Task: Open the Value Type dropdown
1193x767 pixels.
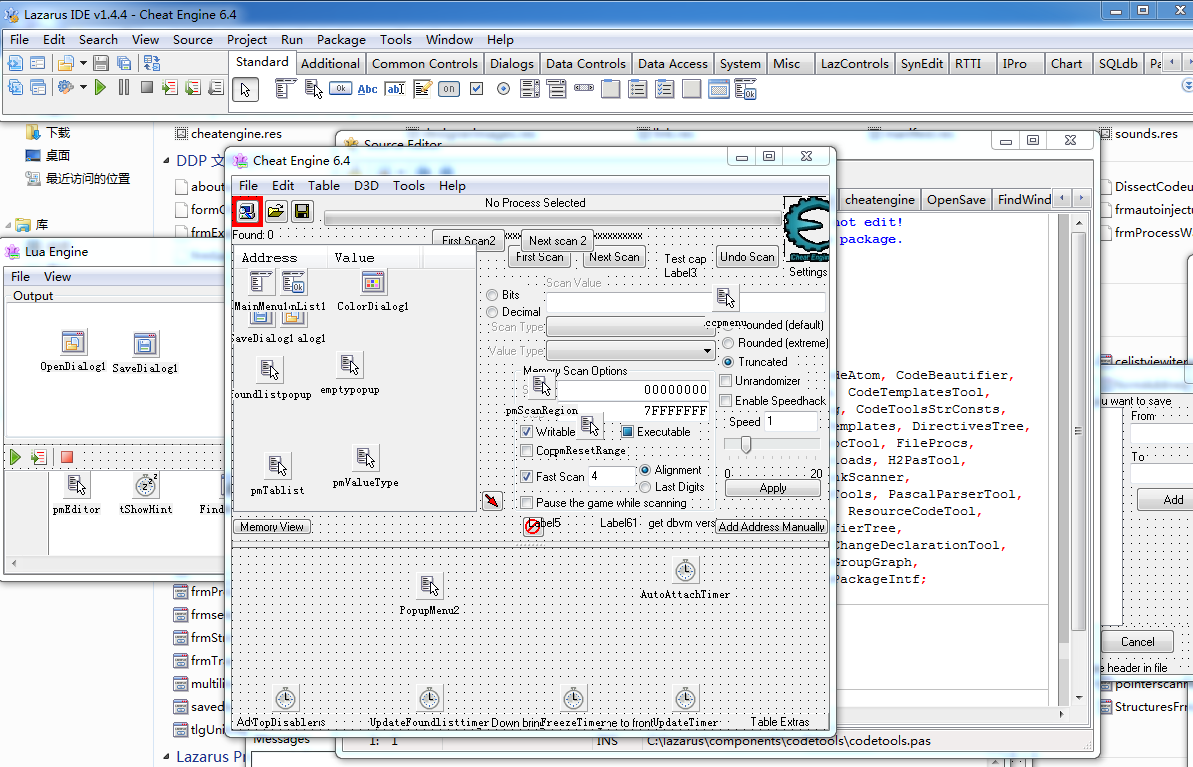Action: coord(630,351)
